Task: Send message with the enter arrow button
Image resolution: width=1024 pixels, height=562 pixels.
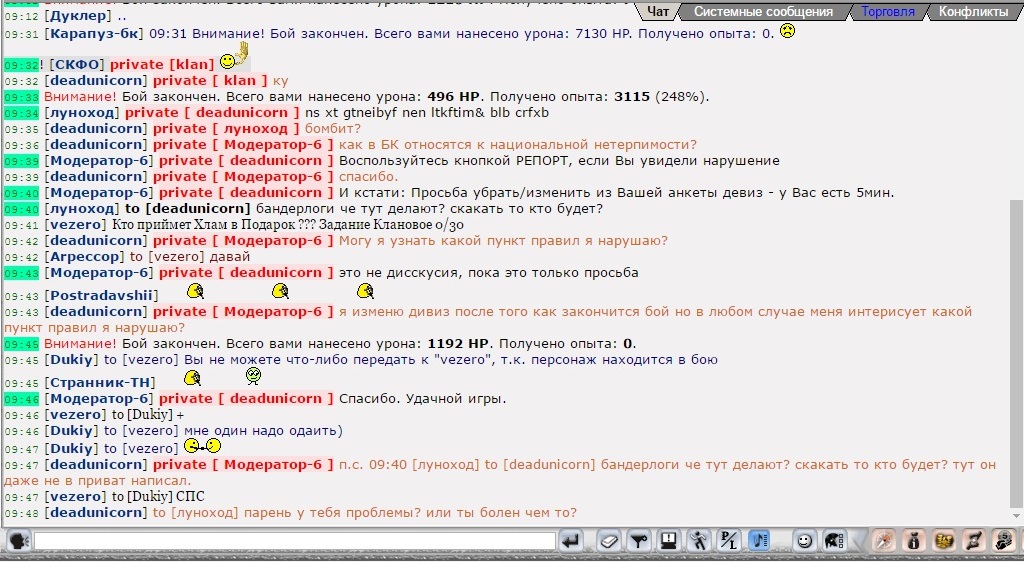Action: [571, 541]
